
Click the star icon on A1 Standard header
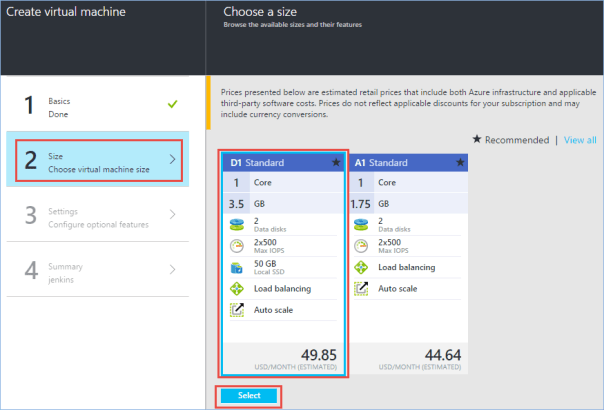[x=459, y=162]
